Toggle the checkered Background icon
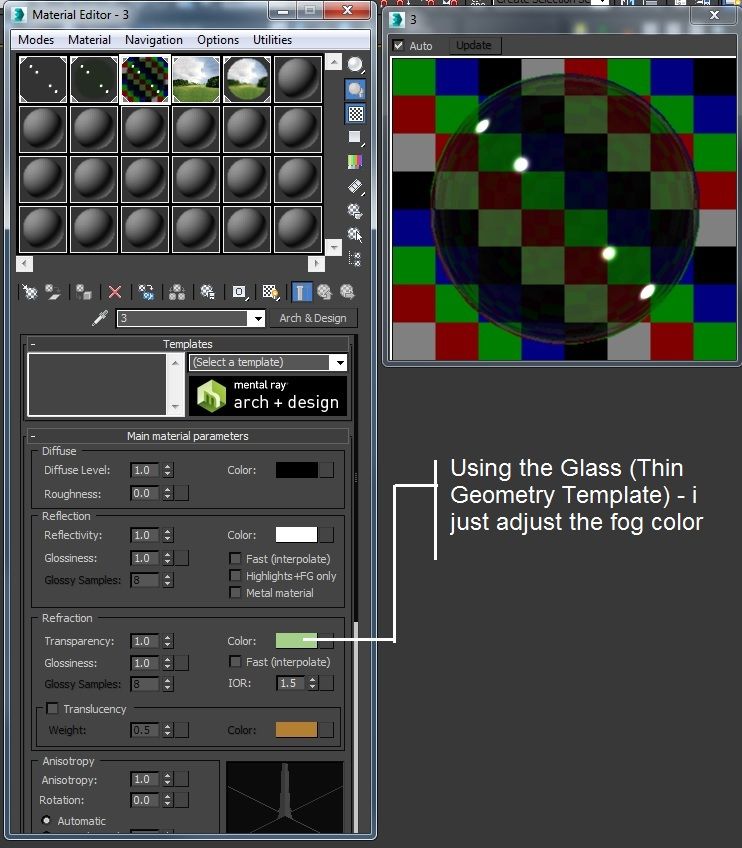The height and width of the screenshot is (848, 742). [355, 114]
